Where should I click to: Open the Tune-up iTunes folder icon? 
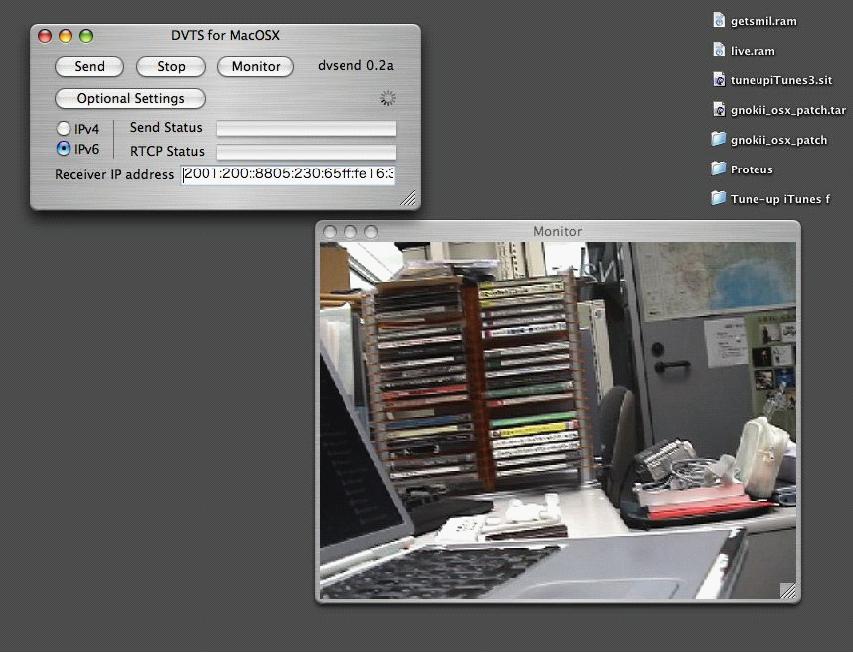[x=718, y=198]
